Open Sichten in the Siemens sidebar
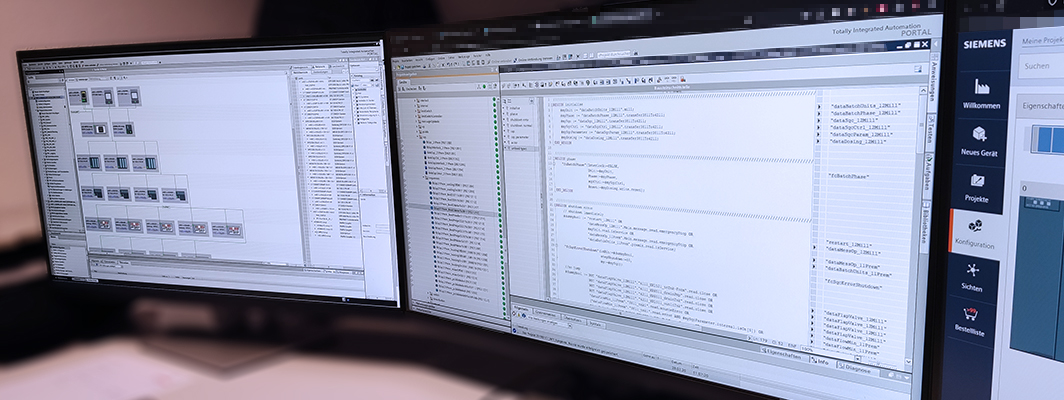This screenshot has height=400, width=1064. point(972,277)
